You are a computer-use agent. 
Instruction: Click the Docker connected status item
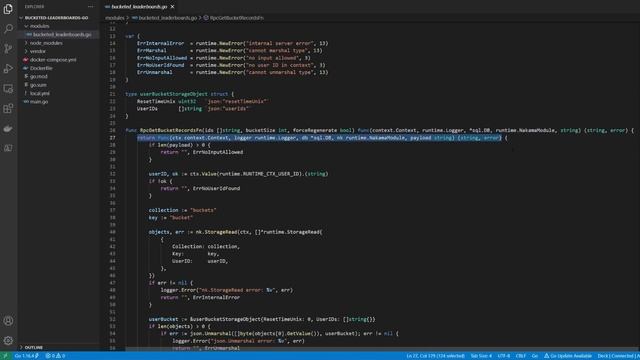click(x=618, y=356)
